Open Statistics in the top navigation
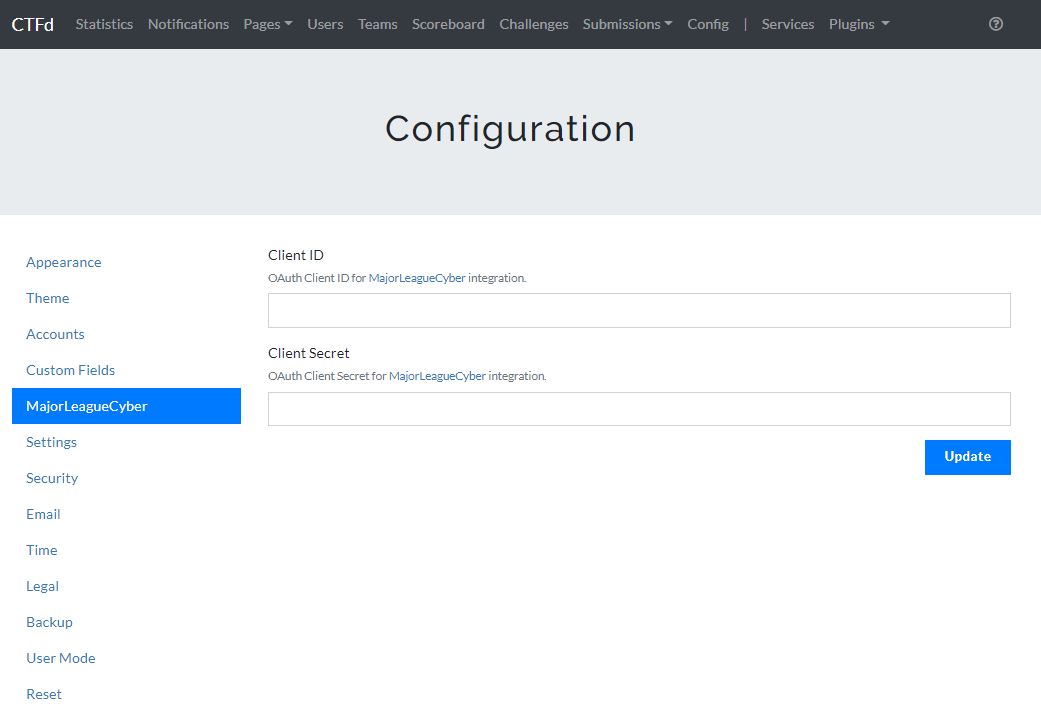 pos(104,24)
